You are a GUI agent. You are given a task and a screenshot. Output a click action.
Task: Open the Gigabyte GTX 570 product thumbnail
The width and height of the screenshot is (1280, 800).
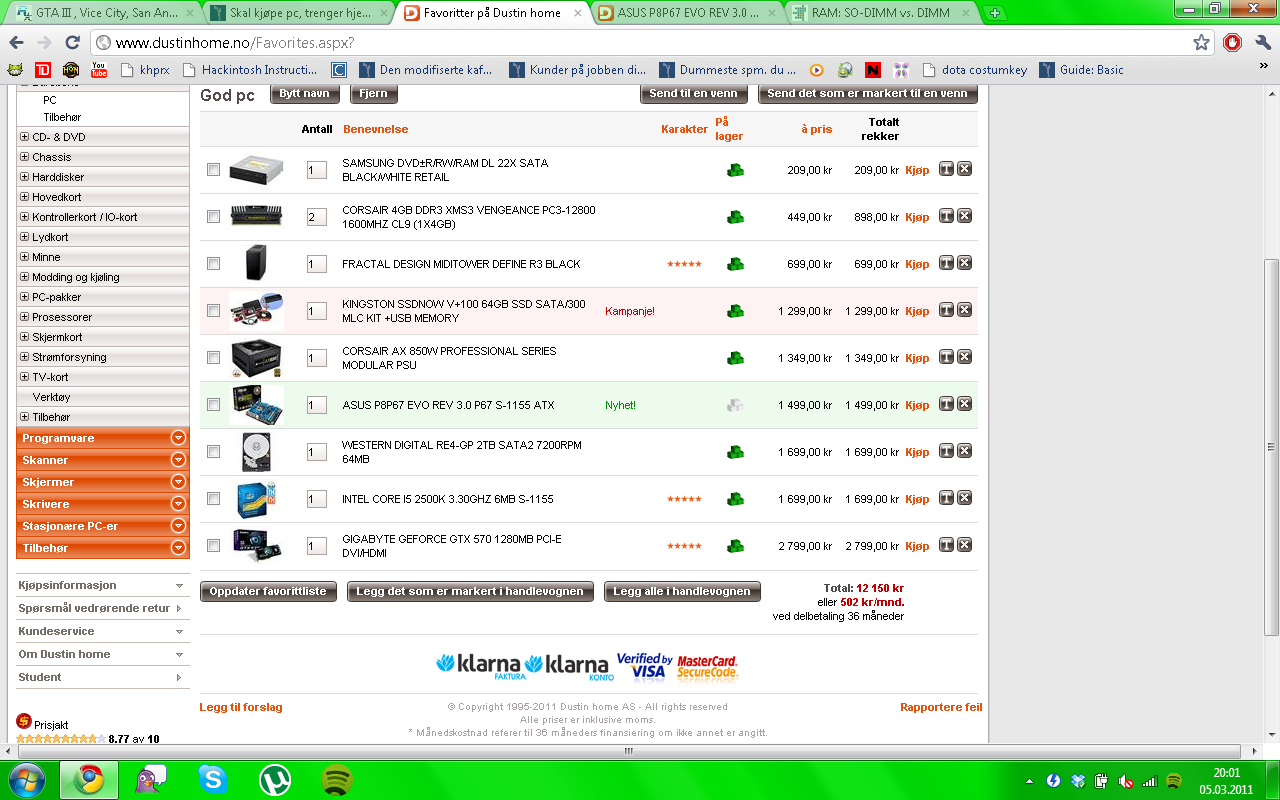256,545
